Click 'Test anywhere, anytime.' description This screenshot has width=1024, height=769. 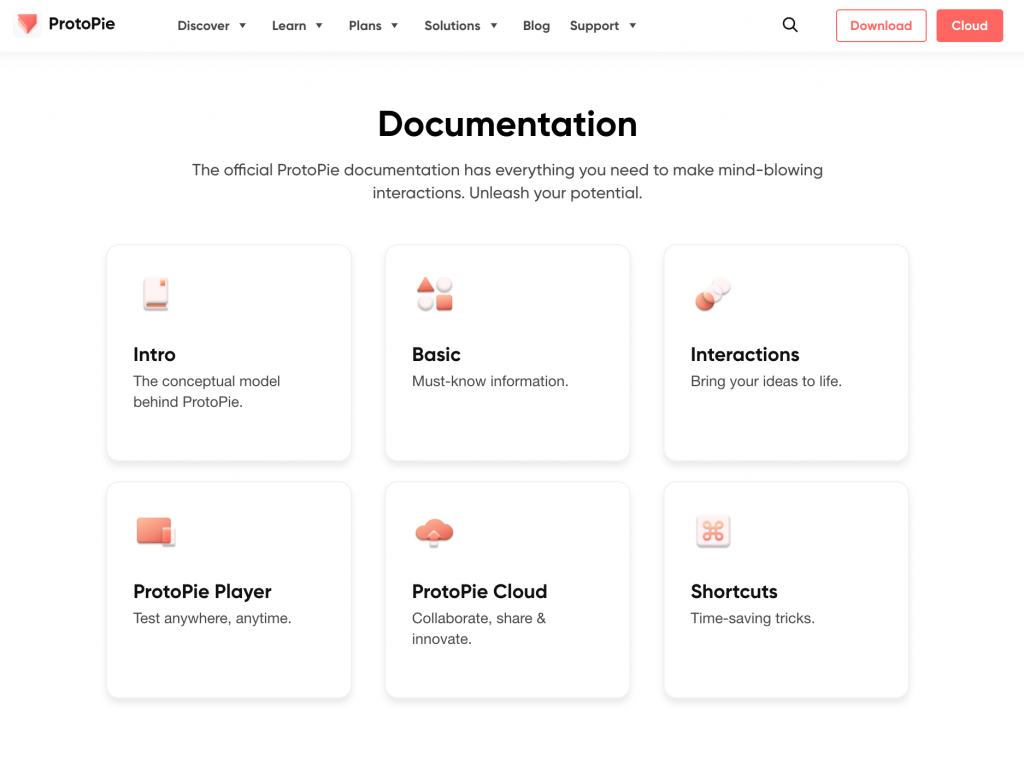point(212,618)
